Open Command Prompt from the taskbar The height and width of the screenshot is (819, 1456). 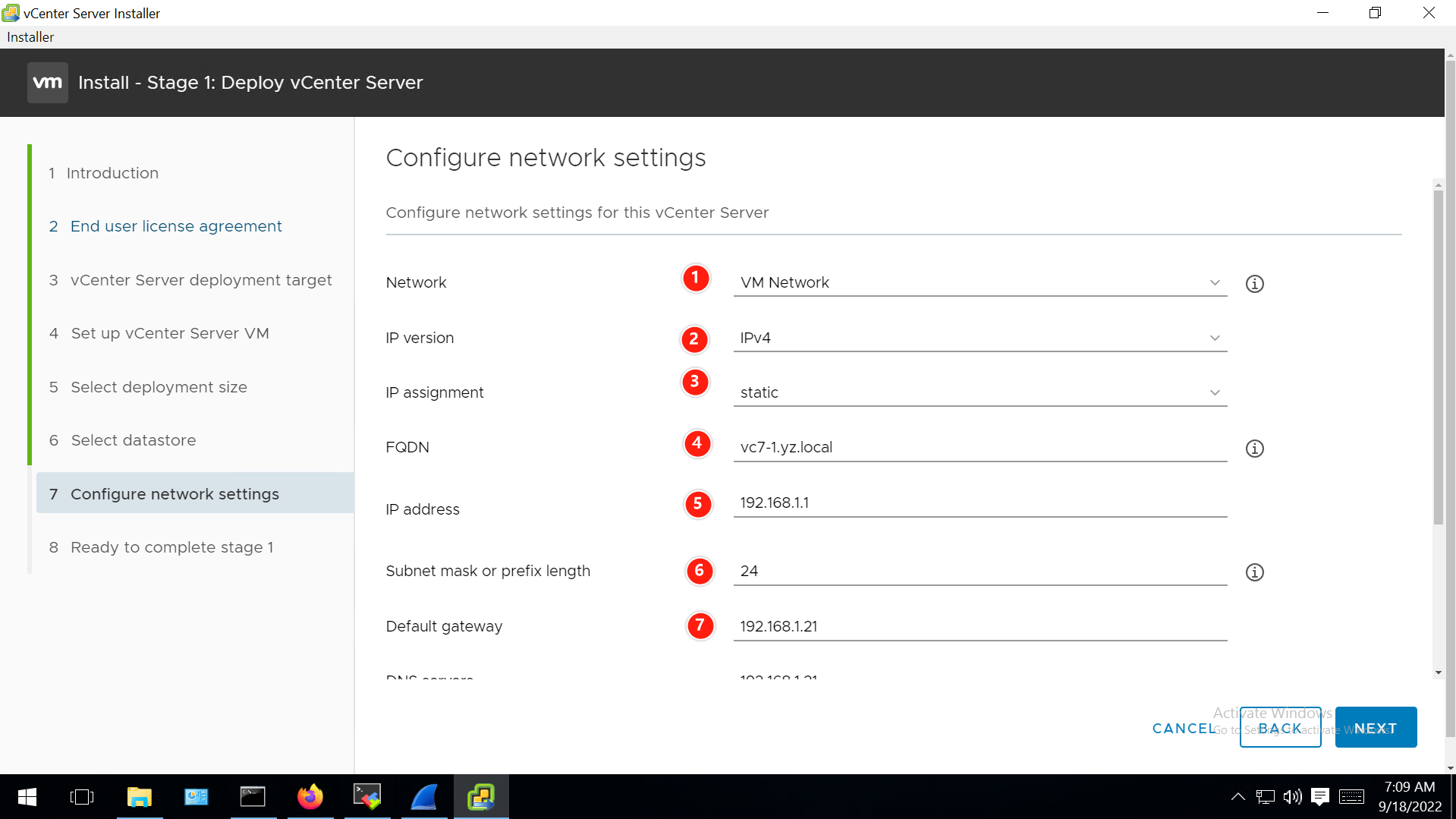point(253,797)
